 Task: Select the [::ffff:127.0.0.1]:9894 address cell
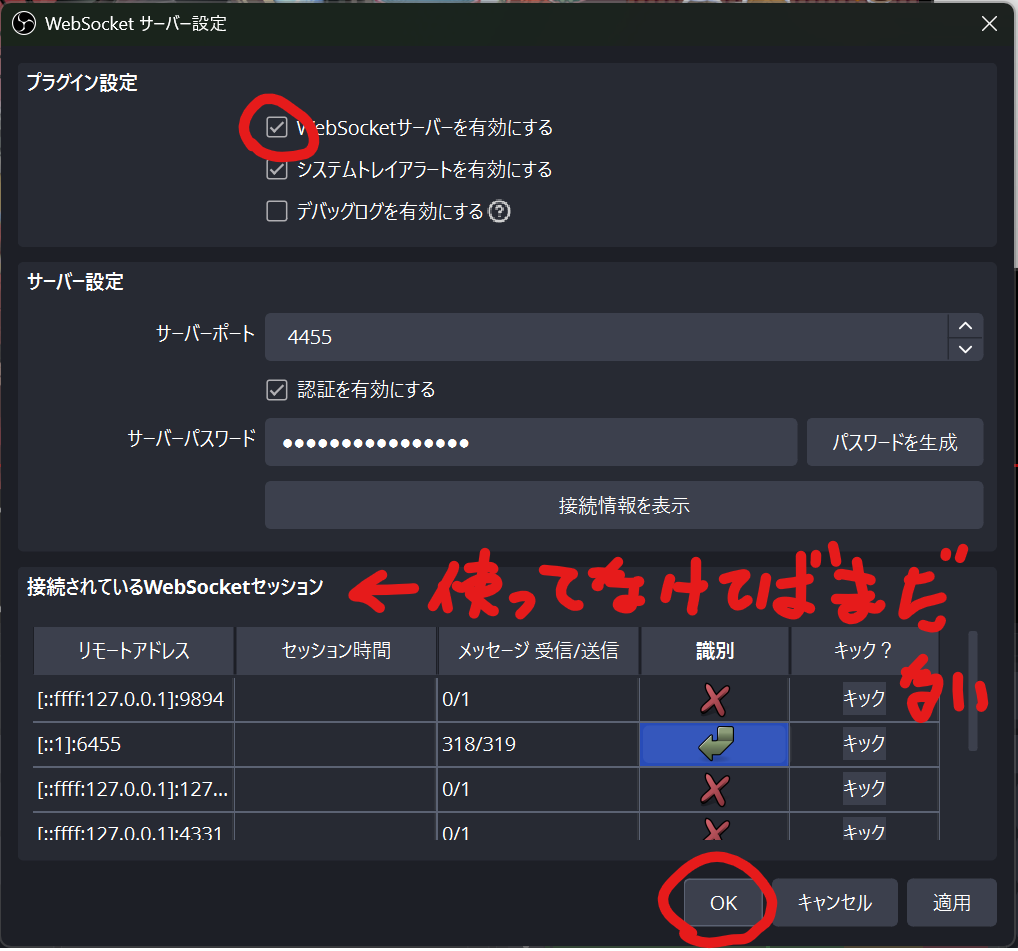point(134,700)
